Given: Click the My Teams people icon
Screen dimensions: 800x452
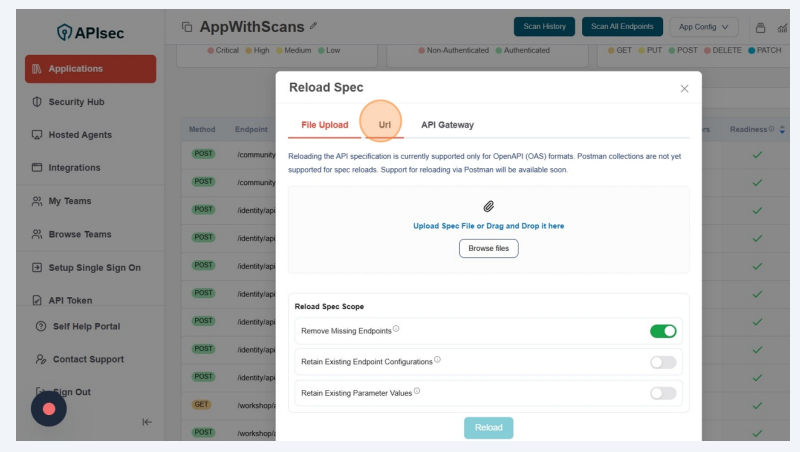Looking at the screenshot, I should click(x=37, y=201).
